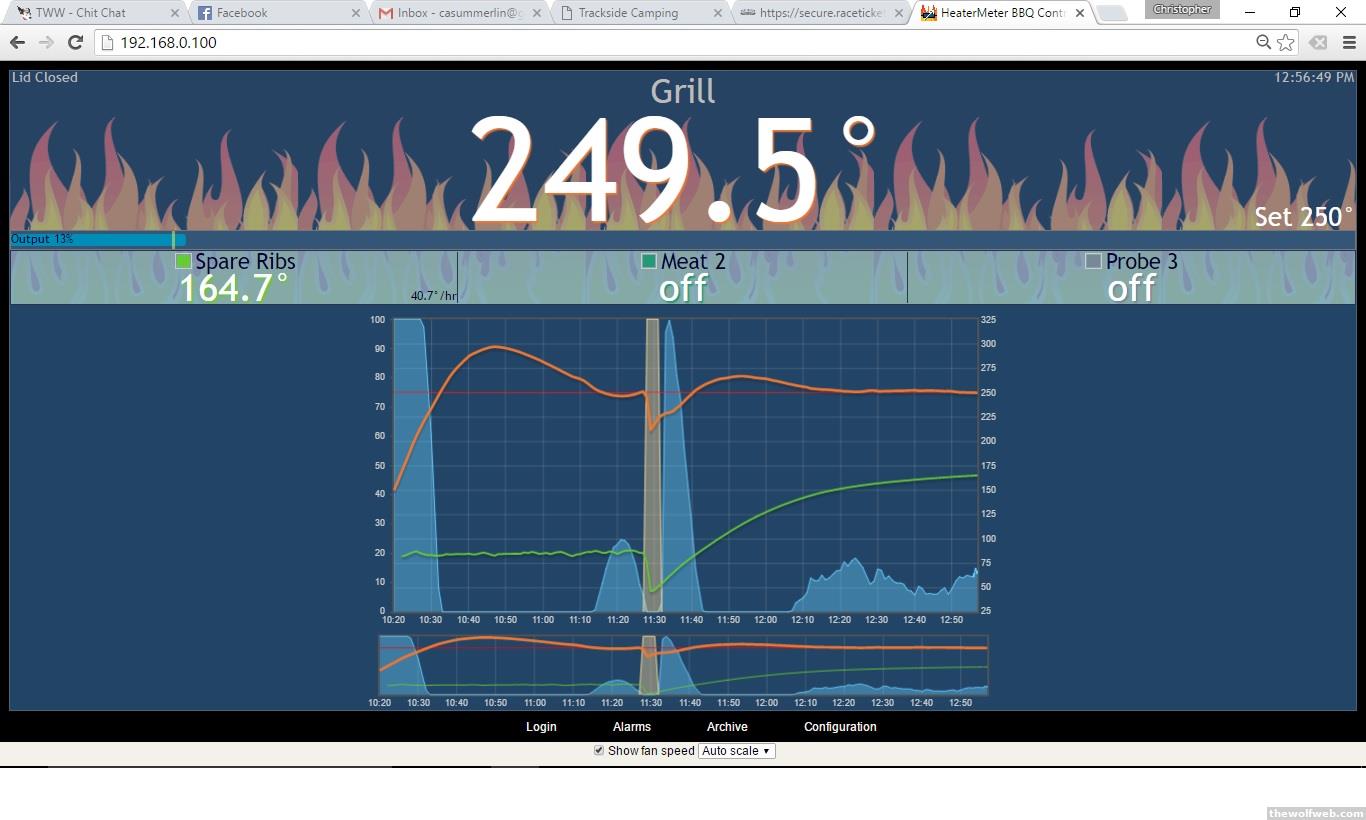Reload the HeaterMeter page
The image size is (1366, 820).
75,42
